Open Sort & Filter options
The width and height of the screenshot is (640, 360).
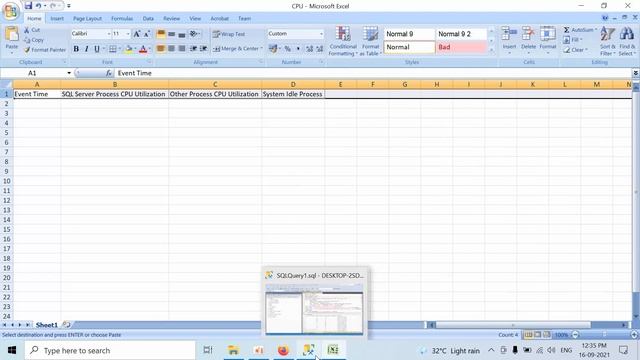coord(607,41)
